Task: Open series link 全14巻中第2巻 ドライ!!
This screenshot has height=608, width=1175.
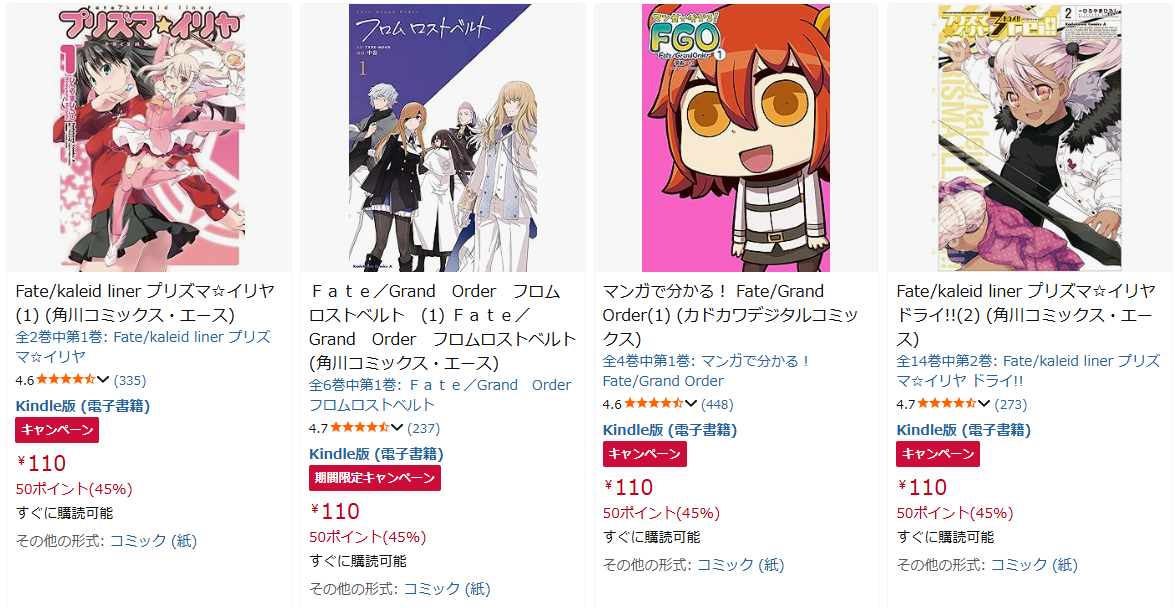Action: tap(1028, 370)
